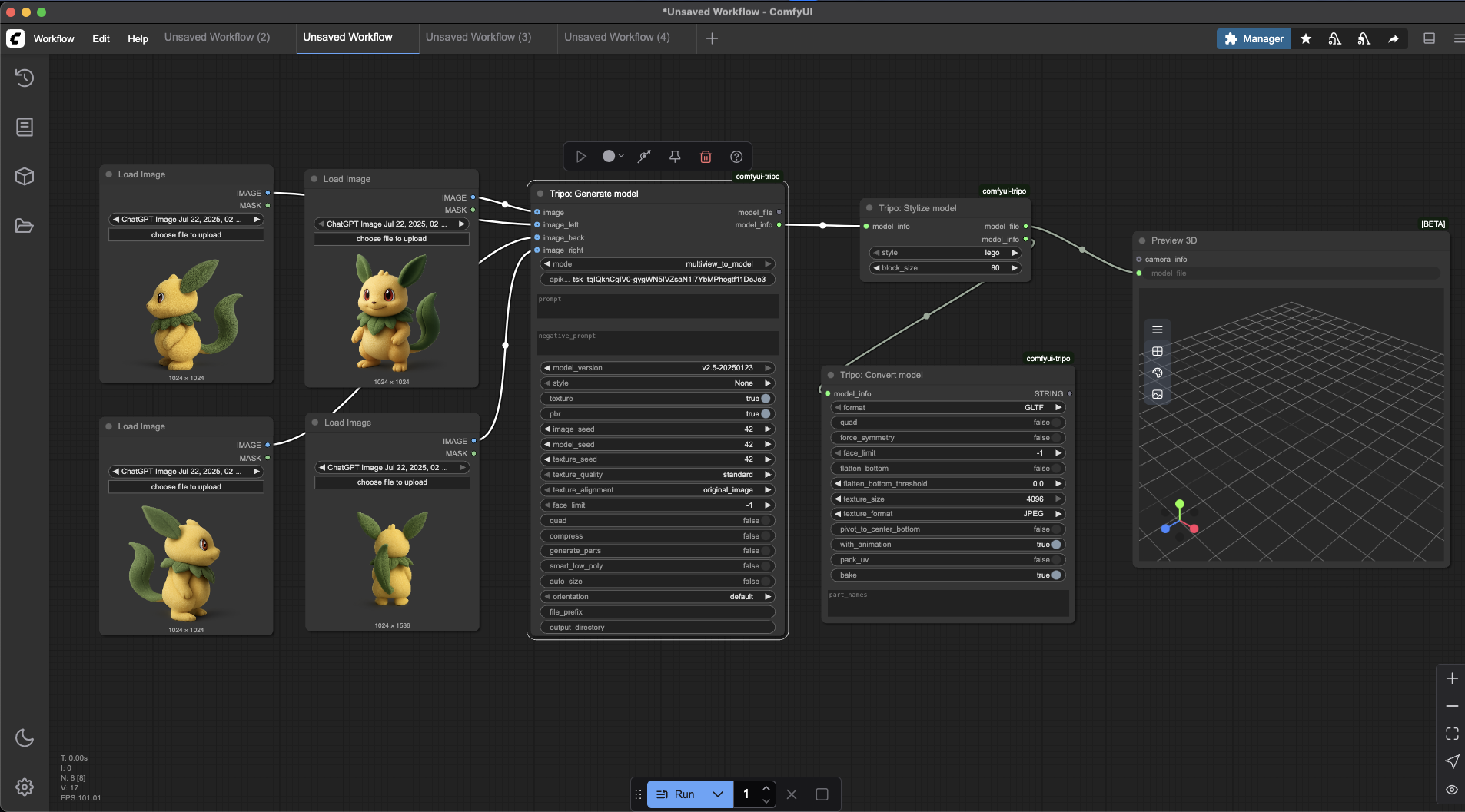Toggle the texture switch in Generate model
Image resolution: width=1465 pixels, height=812 pixels.
click(657, 399)
